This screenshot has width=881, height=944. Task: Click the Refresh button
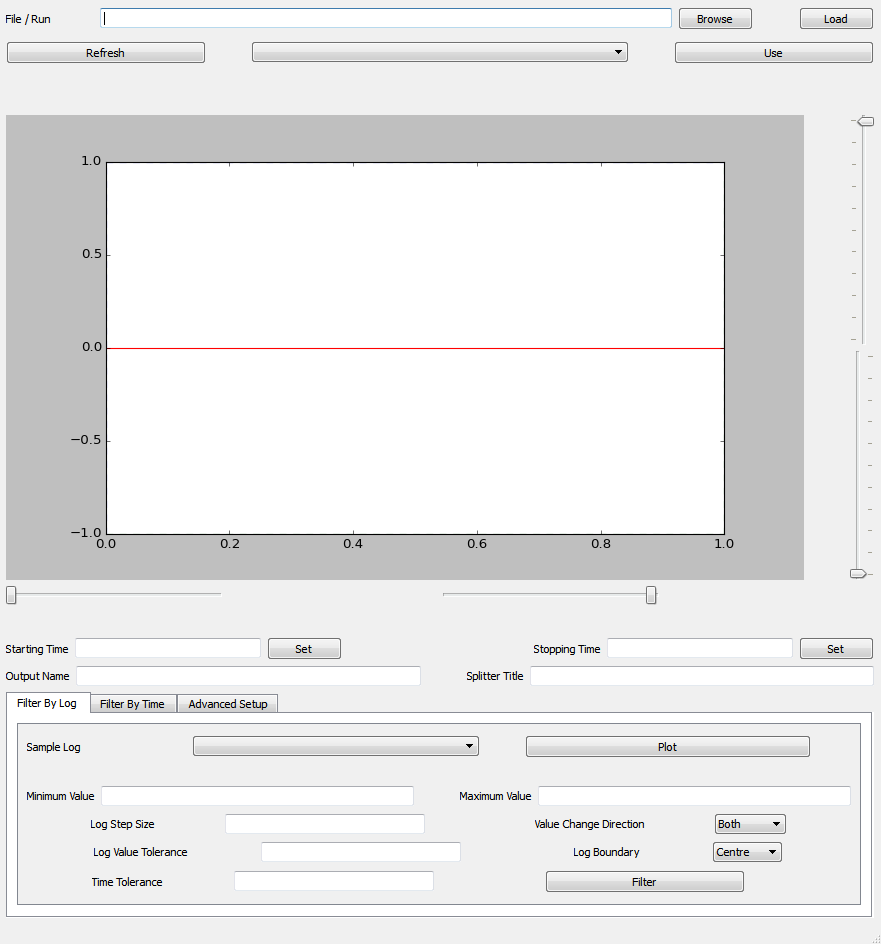[x=106, y=53]
